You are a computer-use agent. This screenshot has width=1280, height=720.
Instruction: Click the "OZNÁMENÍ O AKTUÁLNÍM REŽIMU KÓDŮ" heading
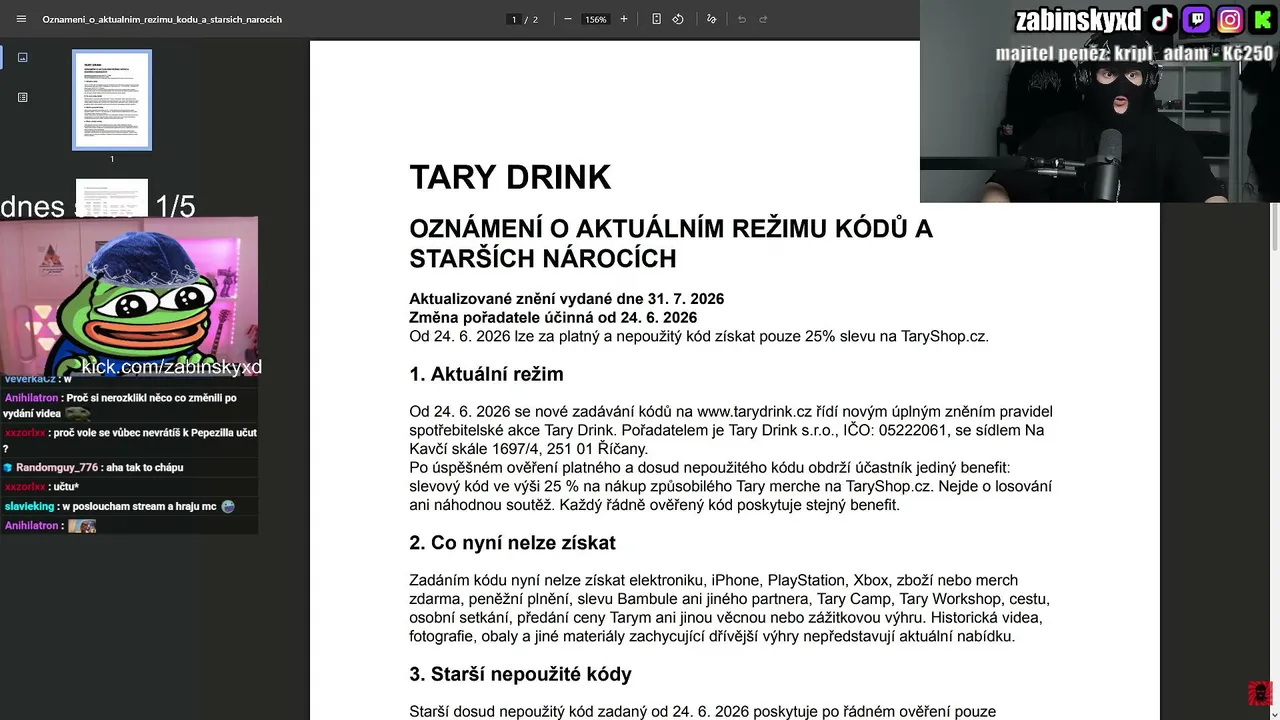(671, 243)
